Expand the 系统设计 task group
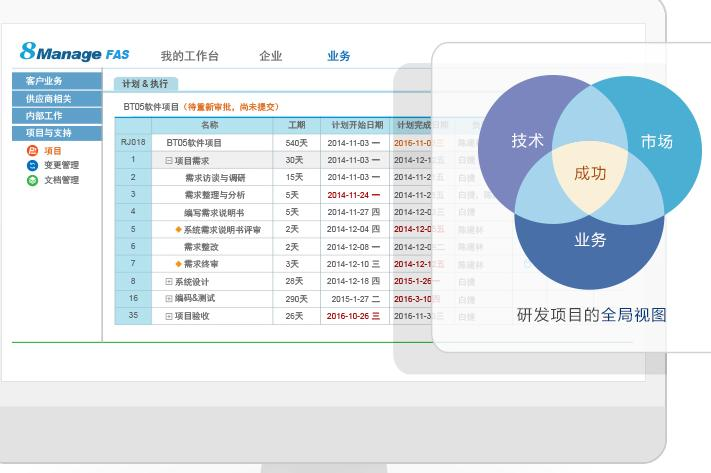 (x=169, y=282)
